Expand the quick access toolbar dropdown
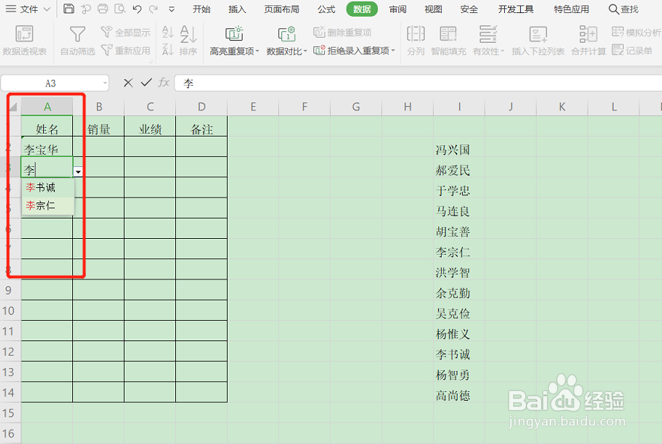 coord(171,9)
